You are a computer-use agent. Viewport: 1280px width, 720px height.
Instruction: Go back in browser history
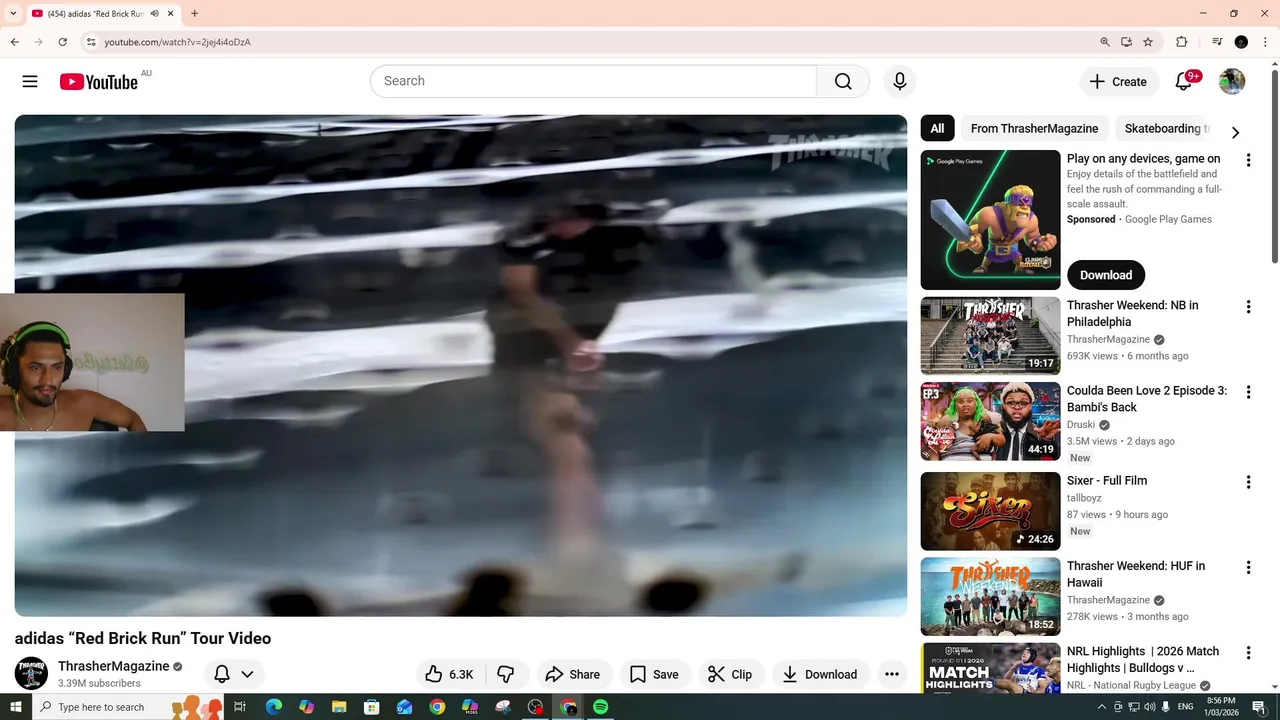(x=14, y=42)
